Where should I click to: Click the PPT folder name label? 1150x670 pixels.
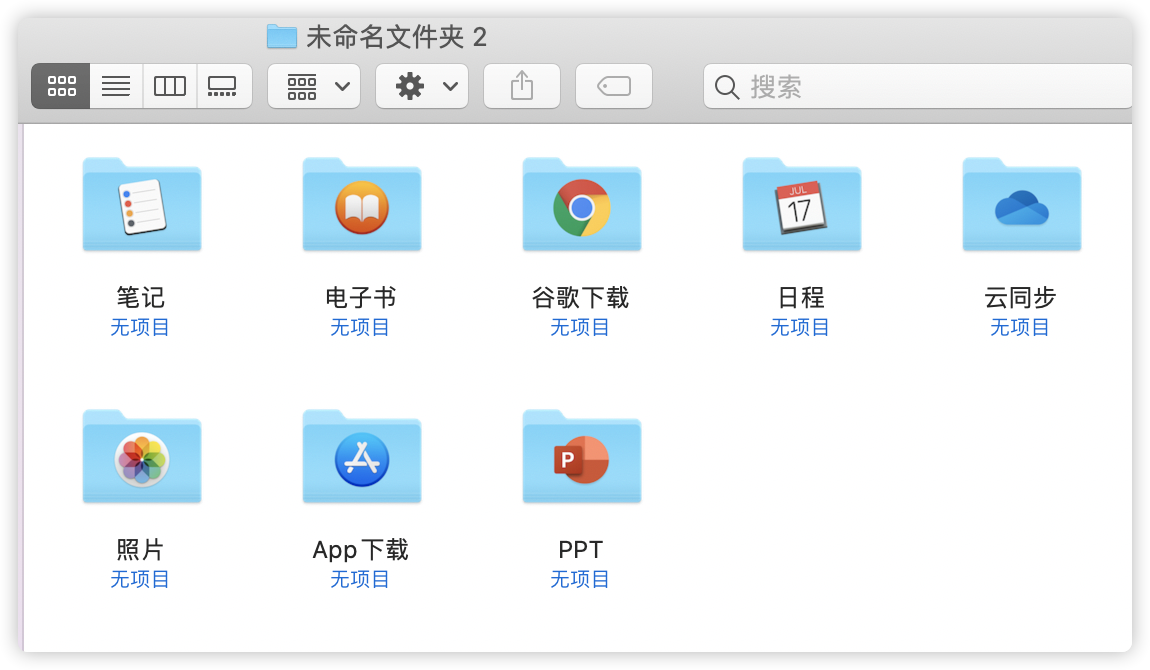pyautogui.click(x=580, y=550)
